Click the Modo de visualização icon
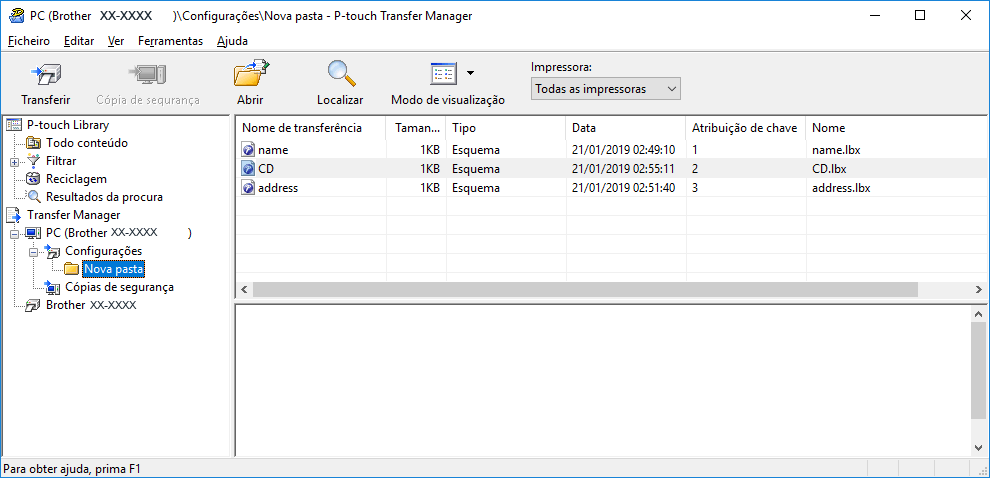Image resolution: width=990 pixels, height=478 pixels. (x=443, y=74)
